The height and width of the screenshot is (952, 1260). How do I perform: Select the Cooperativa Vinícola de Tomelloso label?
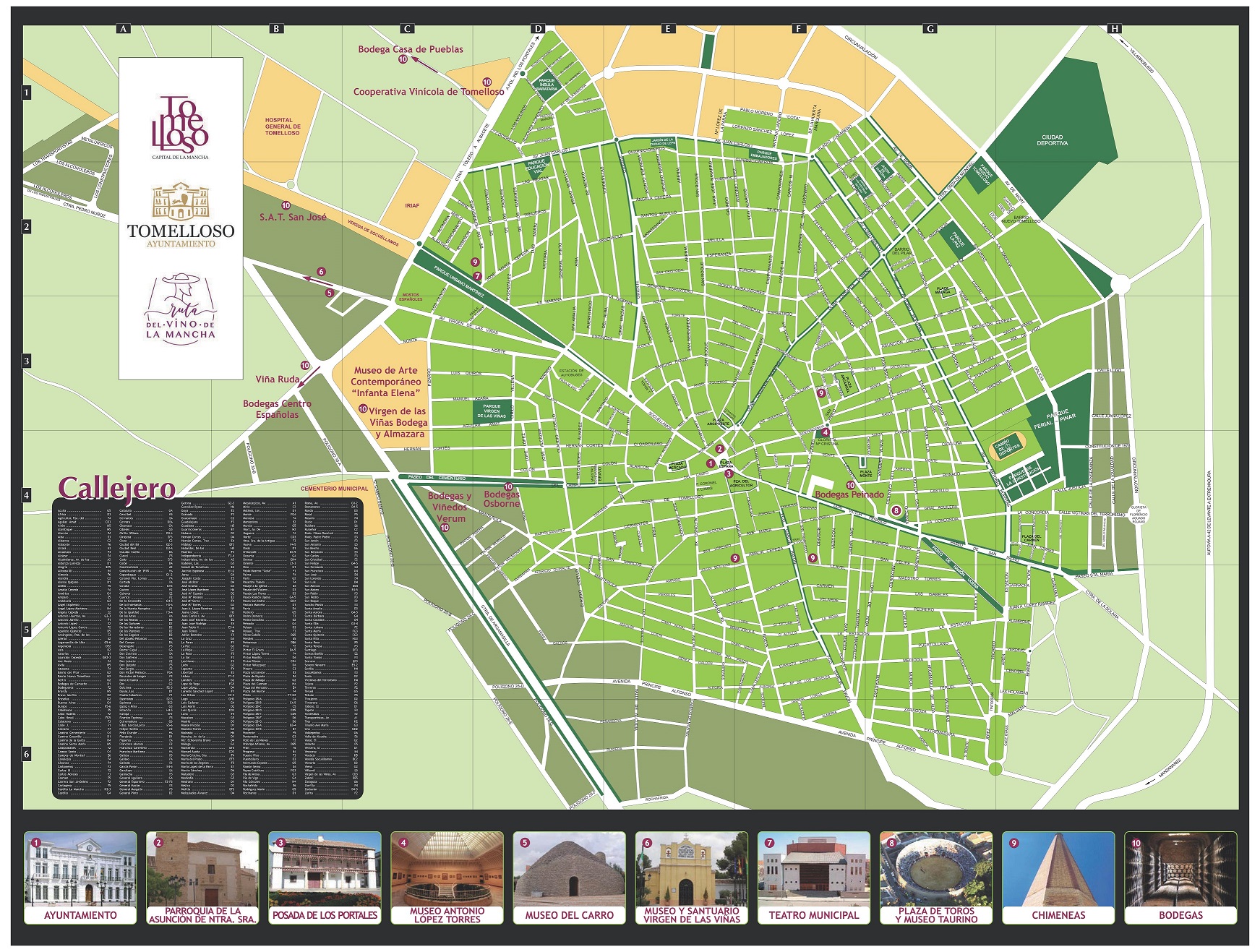coord(429,92)
